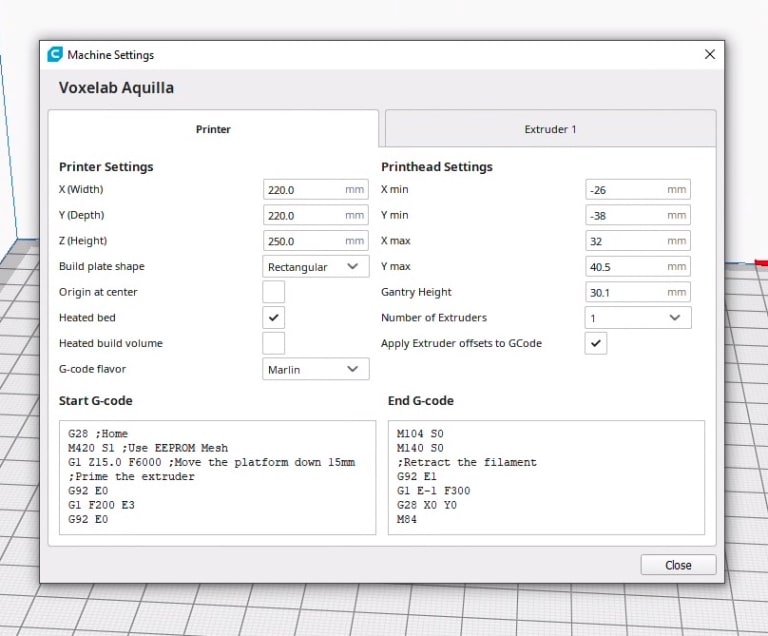Open the Build plate shape dropdown
Viewport: 768px width, 636px height.
[x=315, y=267]
